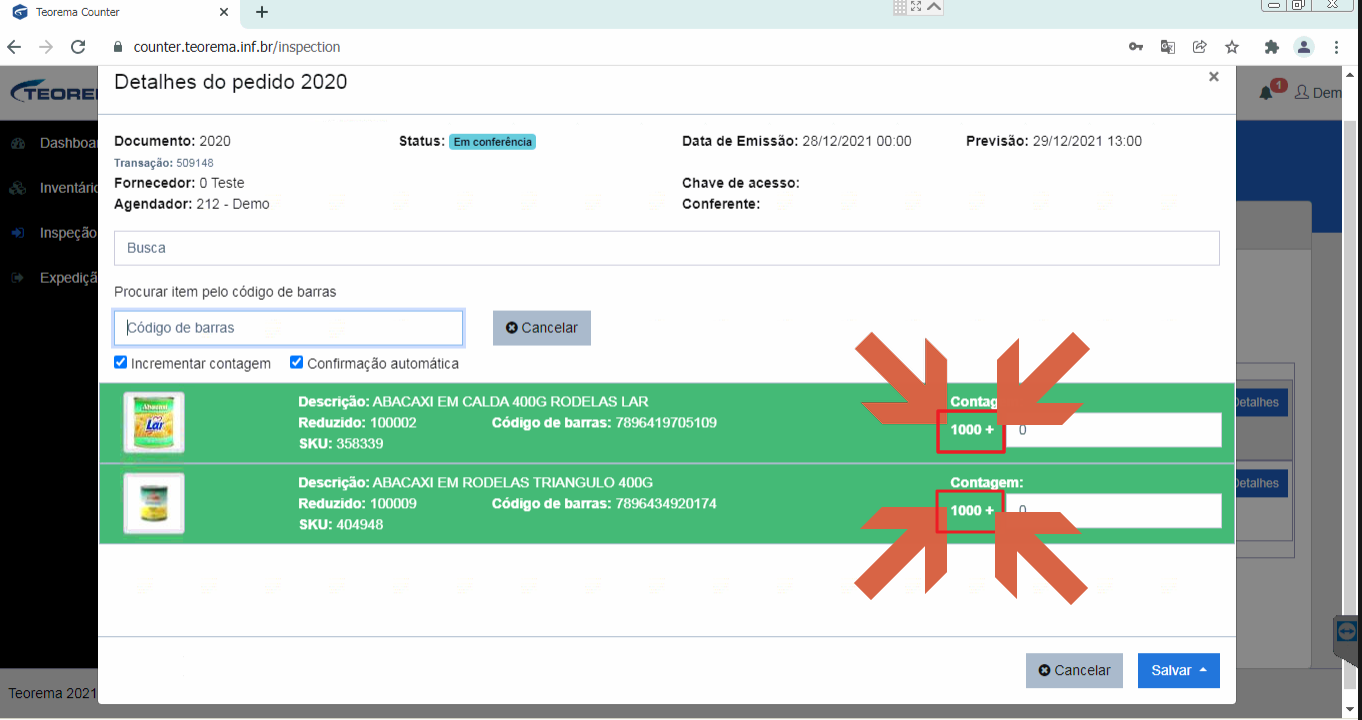Toggle Confirmação automática checkbox
The image size is (1362, 720).
click(297, 362)
